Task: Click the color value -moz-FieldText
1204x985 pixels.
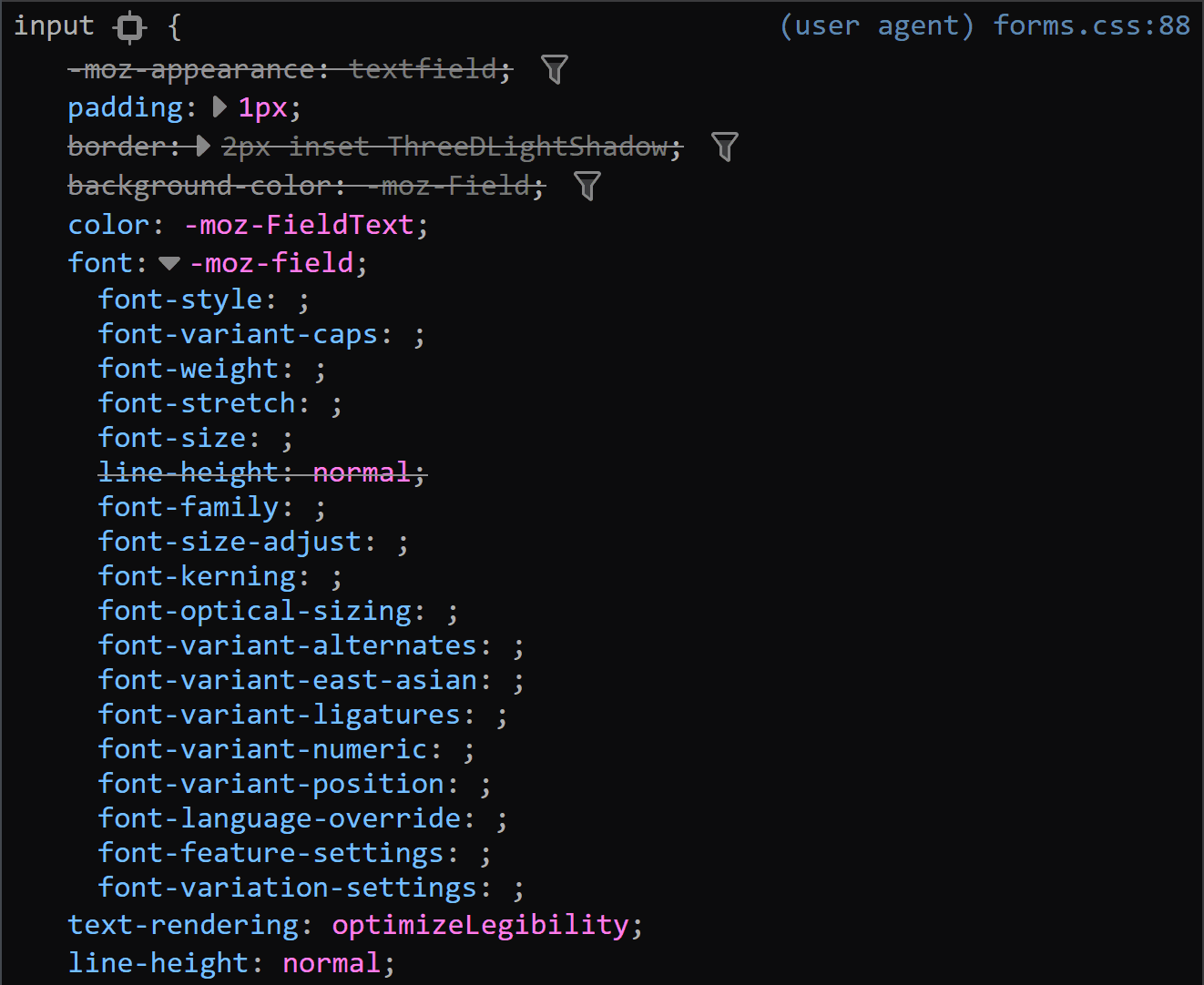Action: [301, 224]
